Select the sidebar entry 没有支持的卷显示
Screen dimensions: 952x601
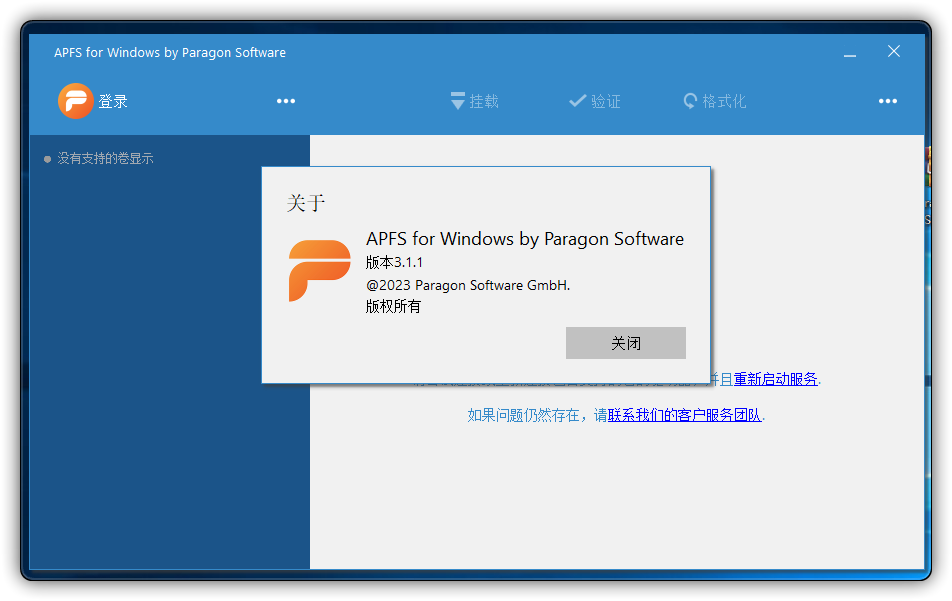[x=105, y=158]
